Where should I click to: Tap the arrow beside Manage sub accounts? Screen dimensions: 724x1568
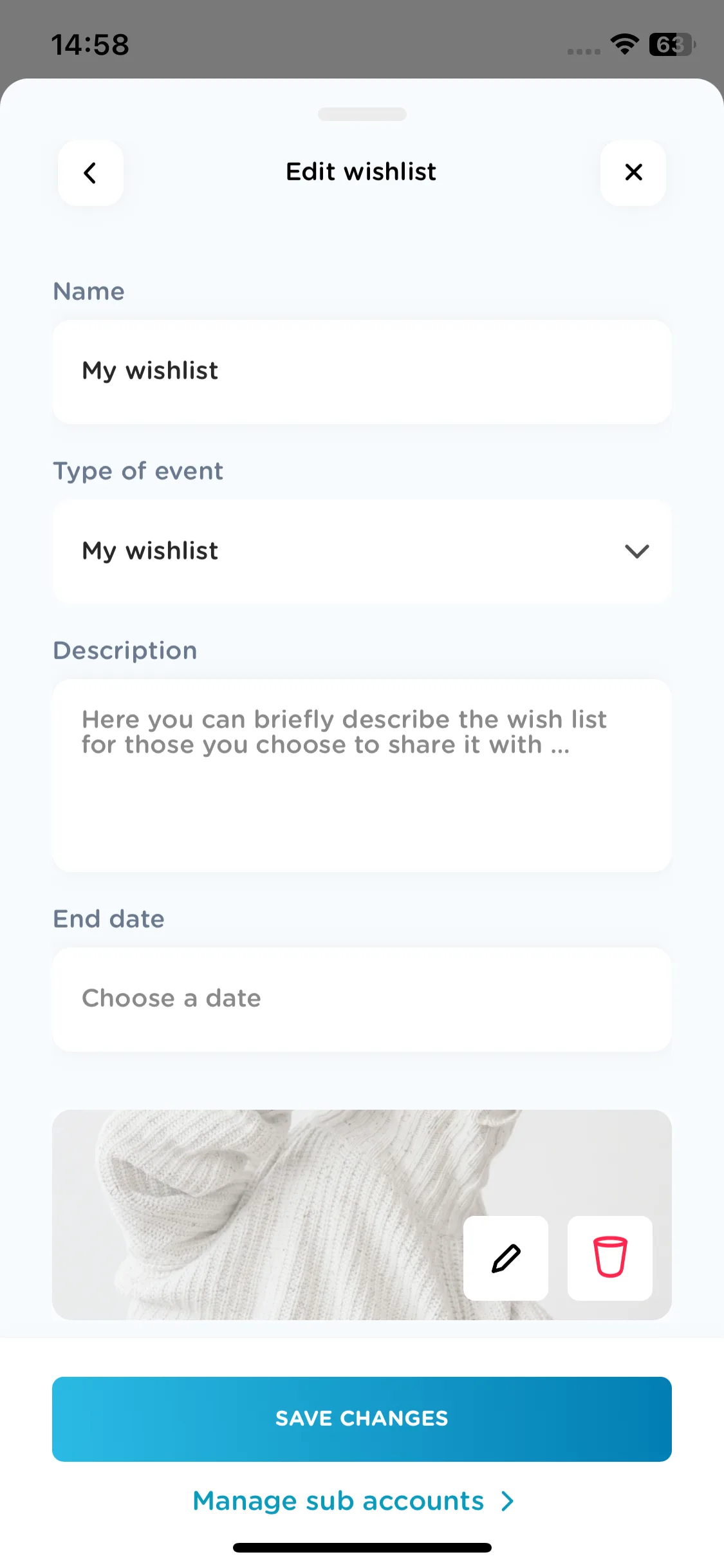tap(508, 1501)
